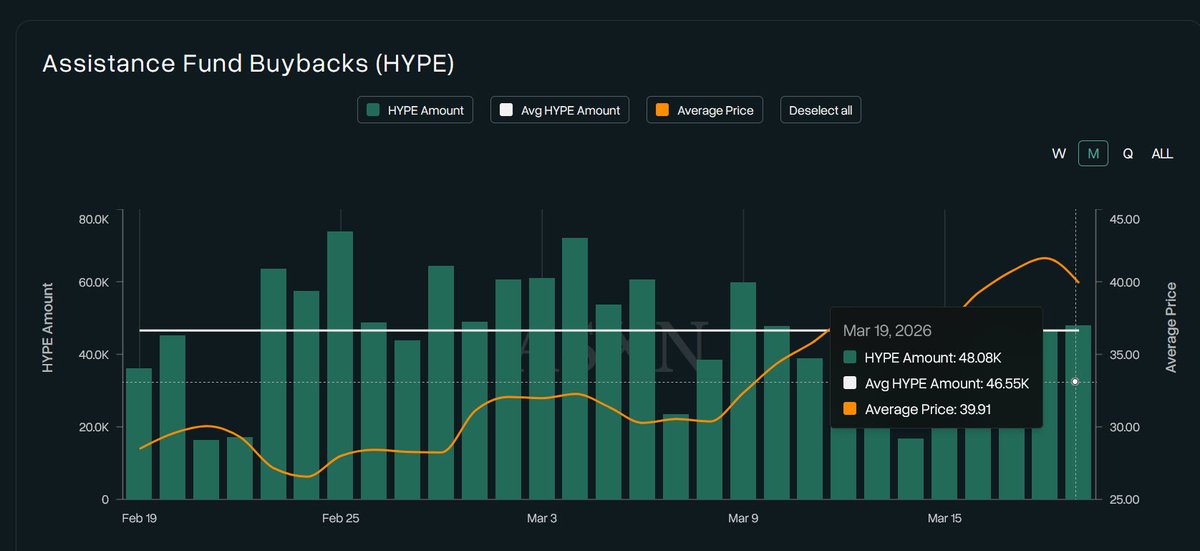This screenshot has width=1200, height=551.
Task: Switch to quarterly Q range
Action: click(1127, 154)
